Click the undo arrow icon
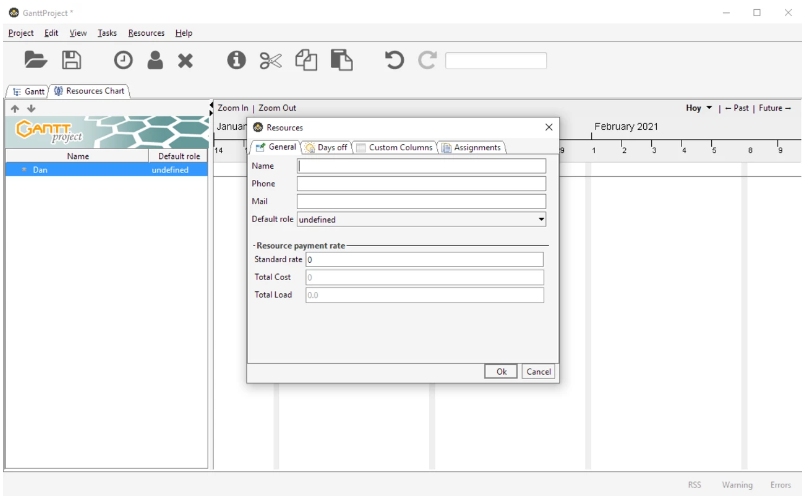Image resolution: width=802 pixels, height=496 pixels. (x=393, y=60)
